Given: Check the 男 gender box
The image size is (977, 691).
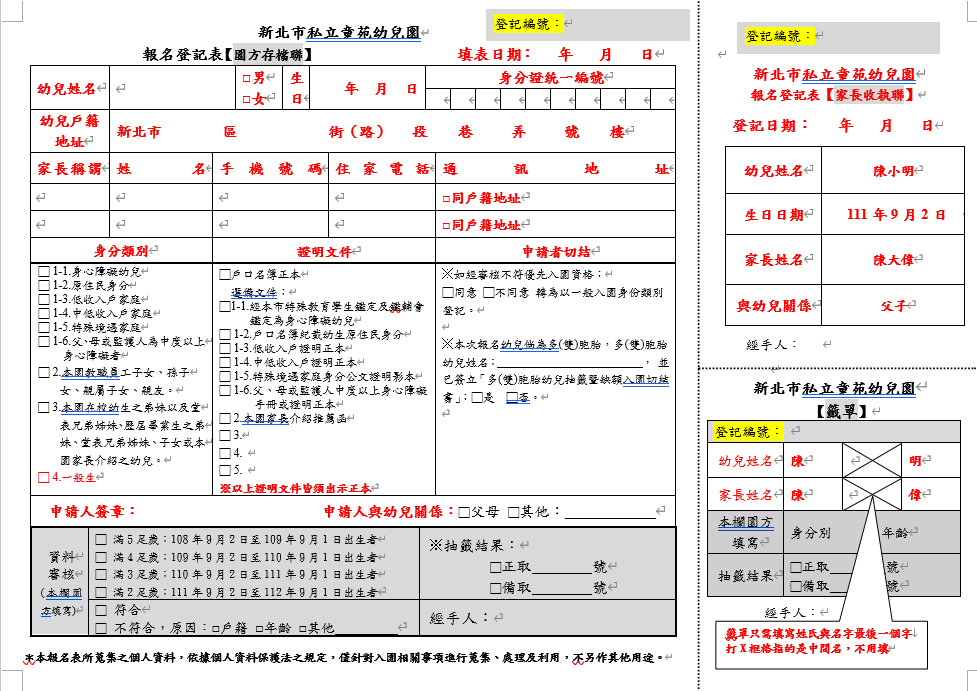Looking at the screenshot, I should pyautogui.click(x=246, y=79).
